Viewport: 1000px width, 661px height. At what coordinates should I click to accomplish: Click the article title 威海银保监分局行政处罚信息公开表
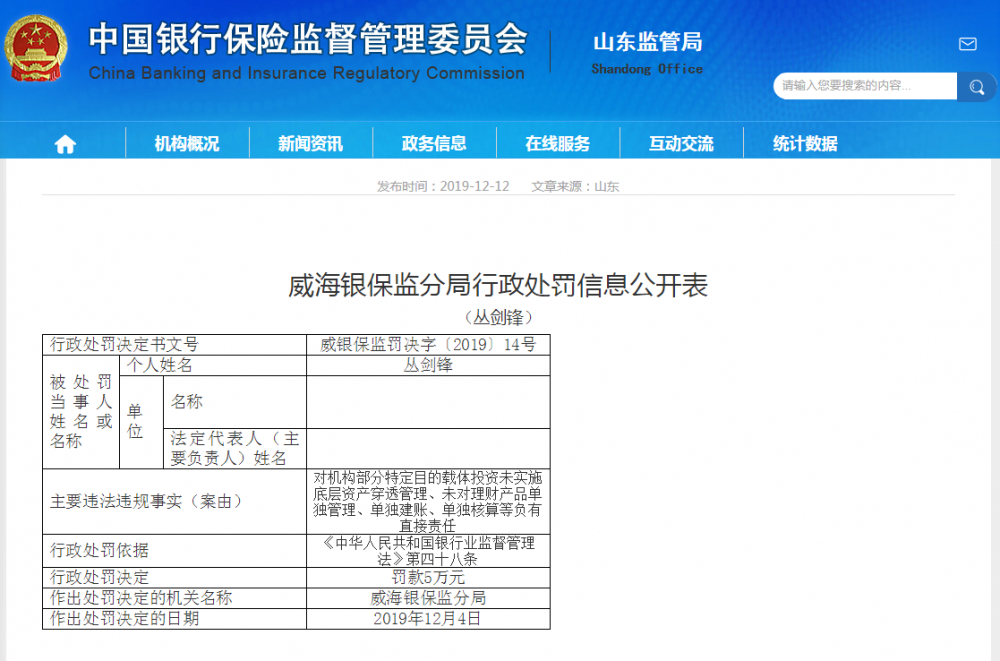coord(499,284)
